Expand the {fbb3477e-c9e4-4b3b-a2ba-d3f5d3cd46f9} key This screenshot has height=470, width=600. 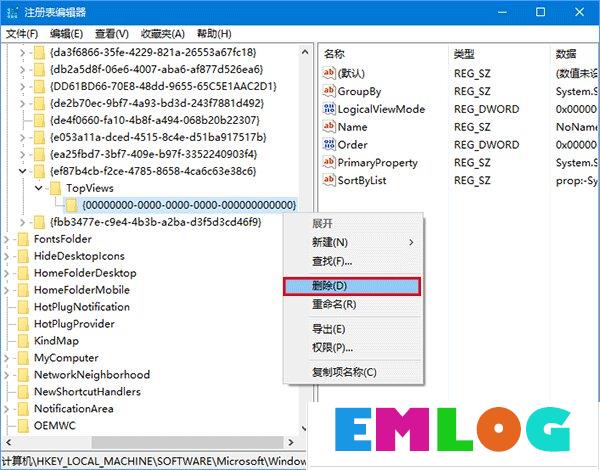(x=23, y=222)
